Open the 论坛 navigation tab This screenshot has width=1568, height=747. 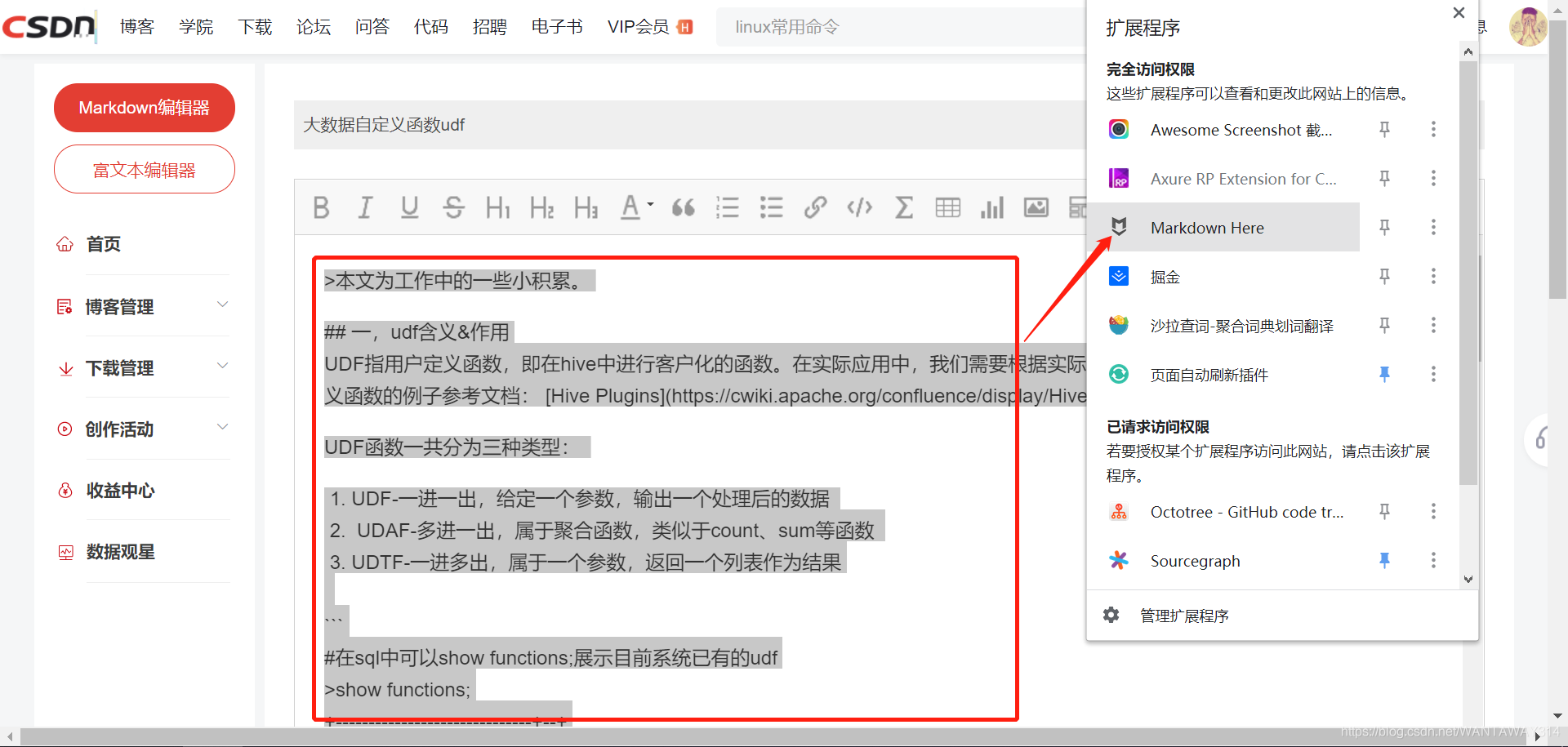pos(314,27)
